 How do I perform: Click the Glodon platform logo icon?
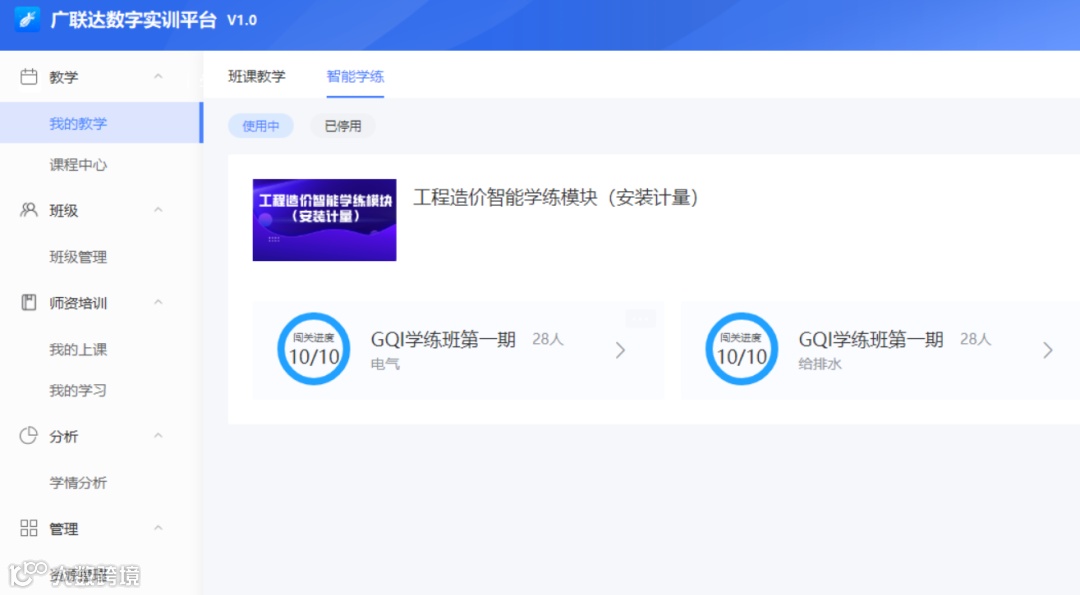click(x=28, y=19)
